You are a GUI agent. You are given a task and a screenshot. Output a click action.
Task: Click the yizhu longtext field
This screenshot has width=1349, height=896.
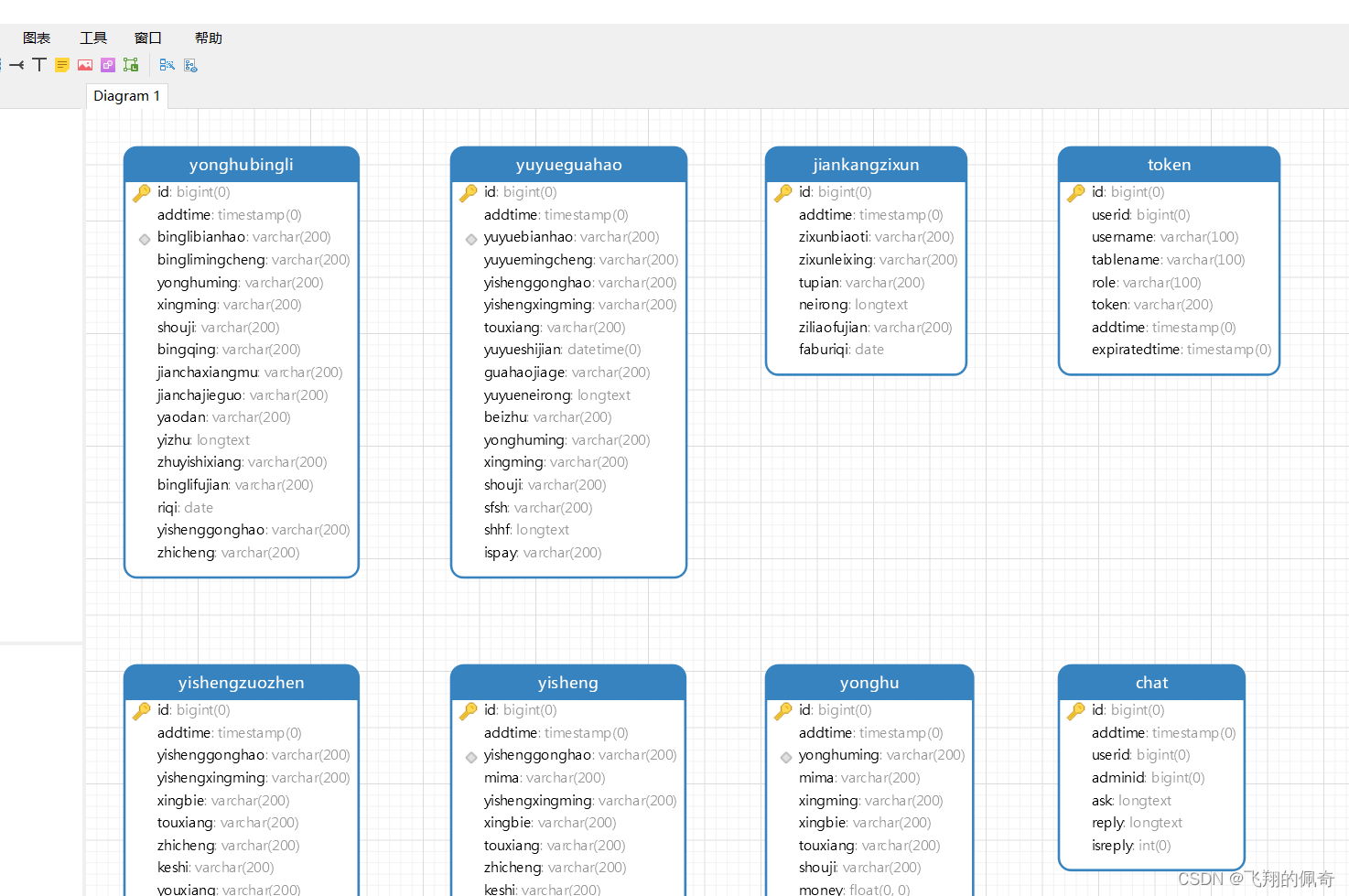click(203, 440)
